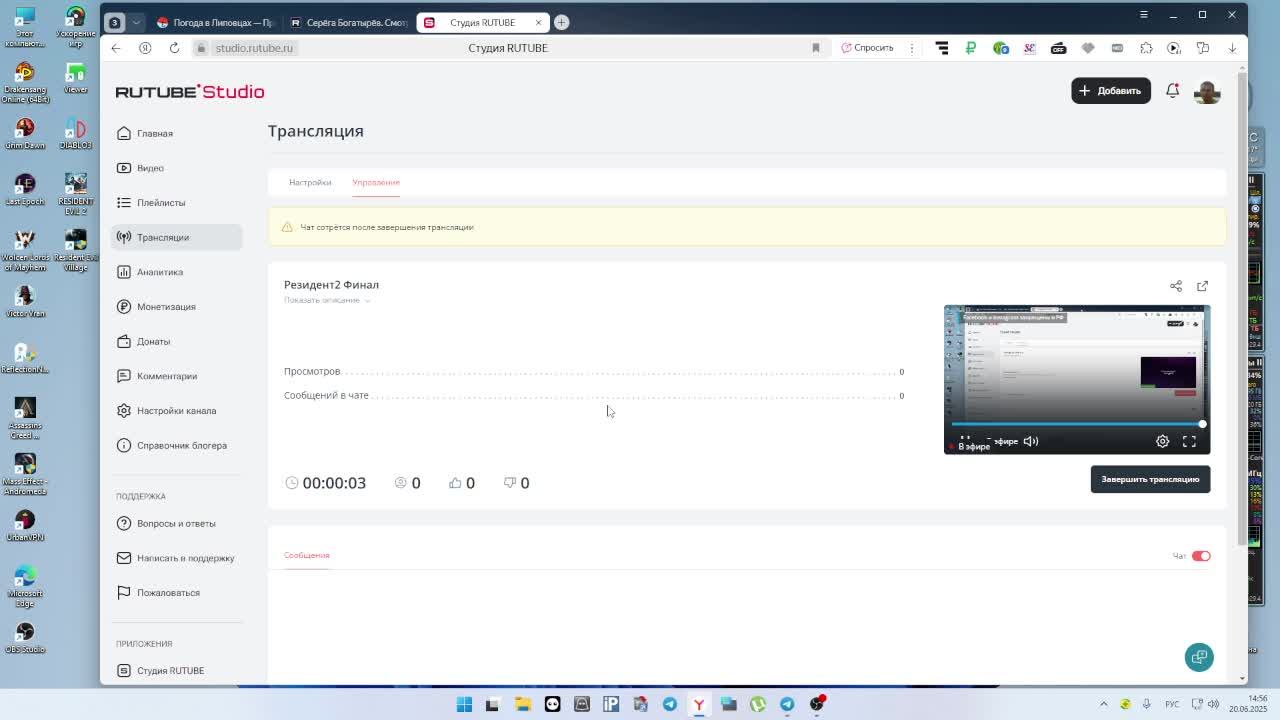Switch to Серёга Богатырёв browser tab
Viewport: 1280px width, 720px height.
pos(348,22)
